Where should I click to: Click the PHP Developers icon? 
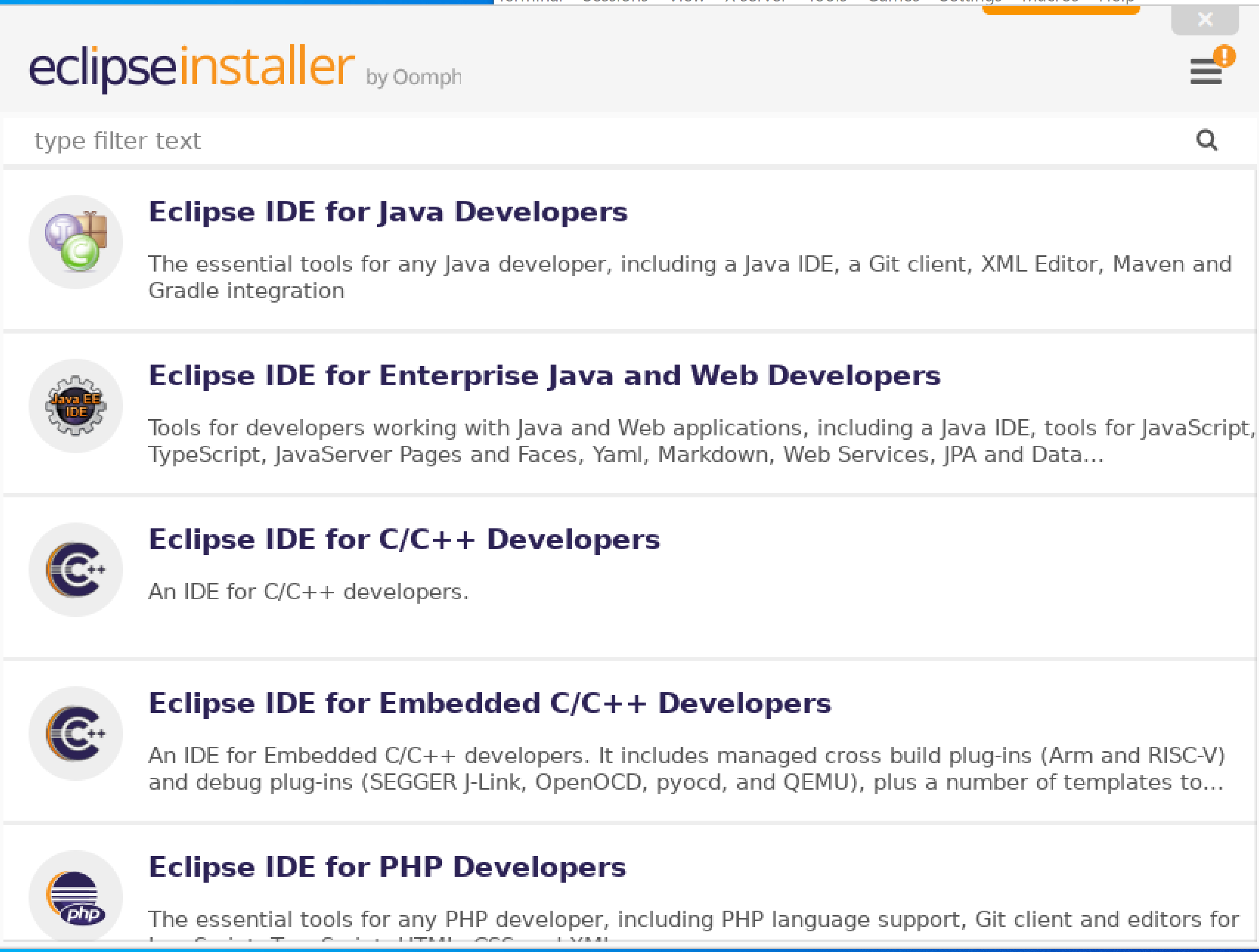[x=76, y=897]
